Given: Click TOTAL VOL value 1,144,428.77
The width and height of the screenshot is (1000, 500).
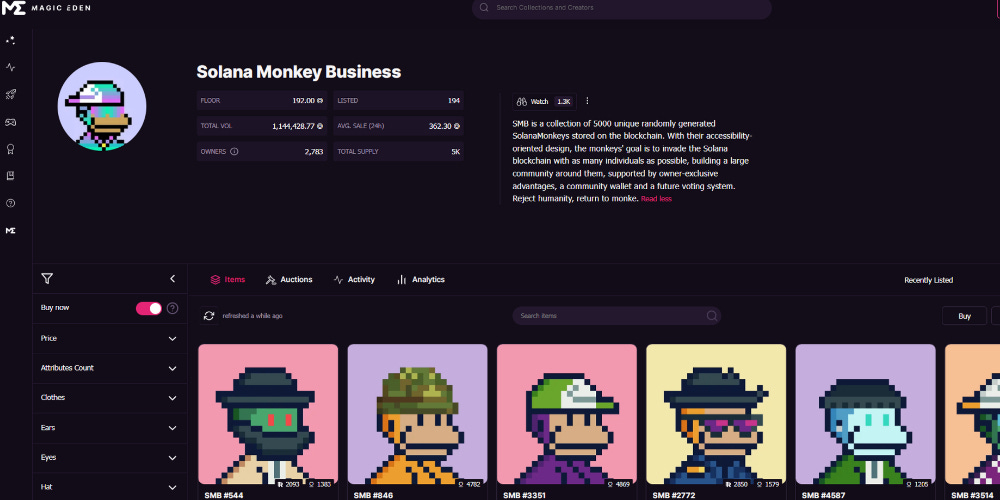Looking at the screenshot, I should click(x=297, y=126).
